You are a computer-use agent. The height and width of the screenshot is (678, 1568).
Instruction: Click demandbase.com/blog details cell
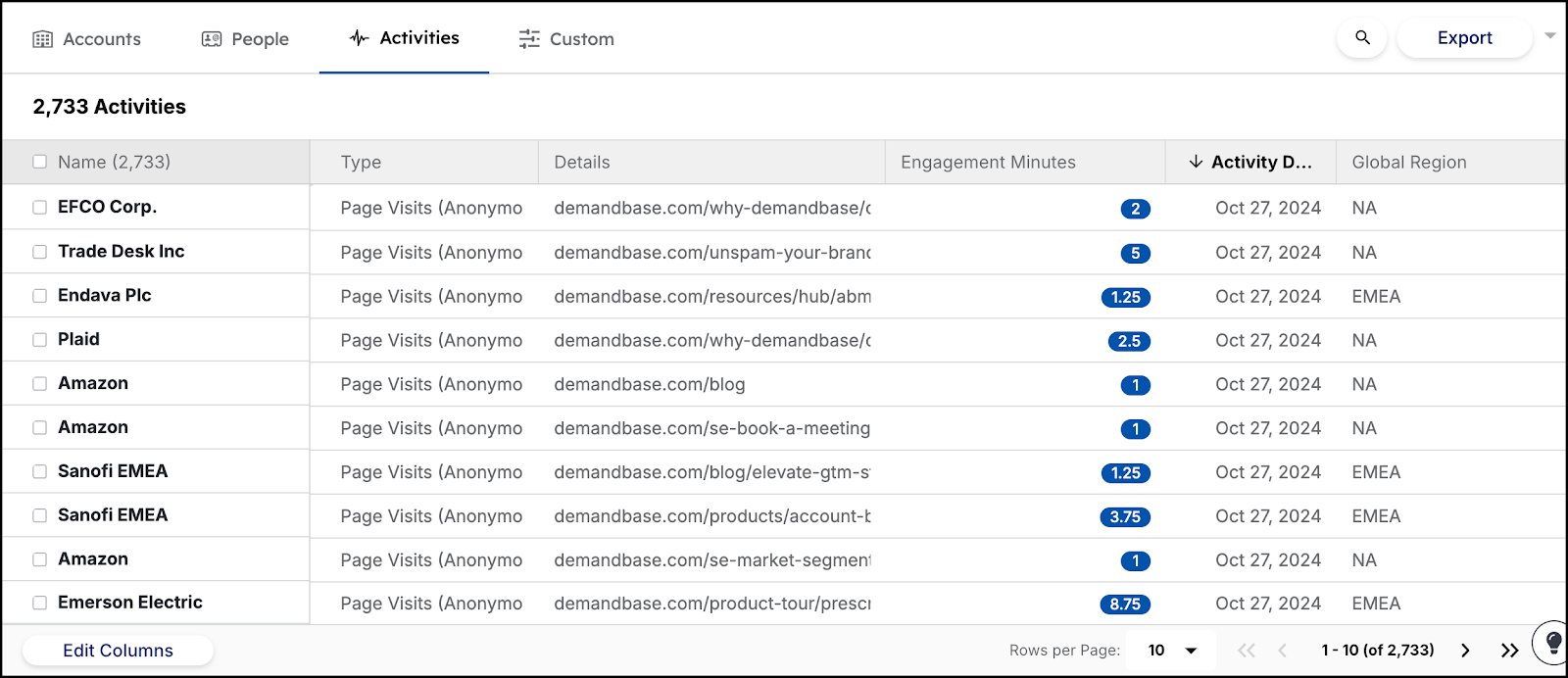click(649, 384)
